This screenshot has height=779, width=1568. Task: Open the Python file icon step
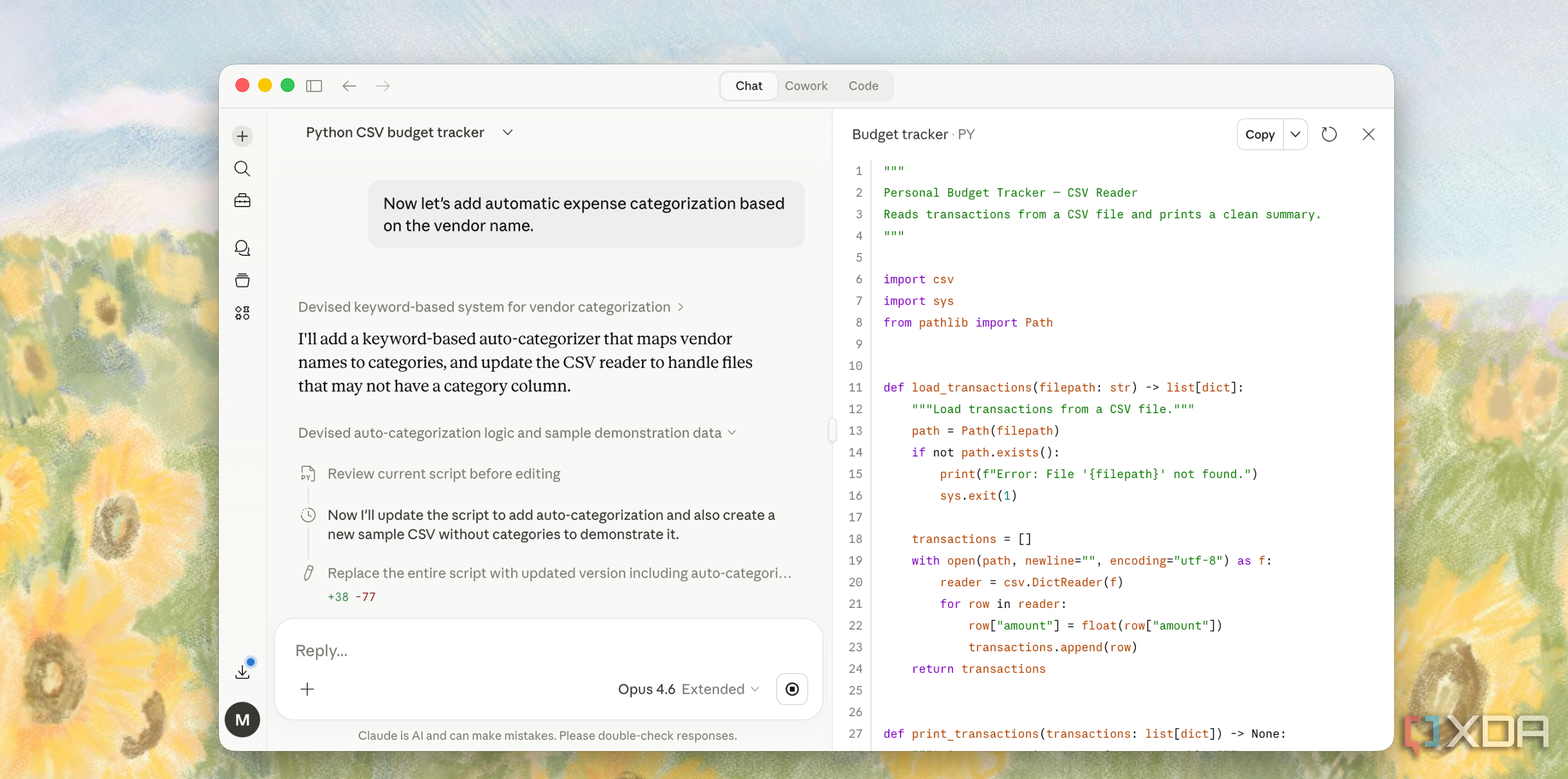pyautogui.click(x=308, y=473)
